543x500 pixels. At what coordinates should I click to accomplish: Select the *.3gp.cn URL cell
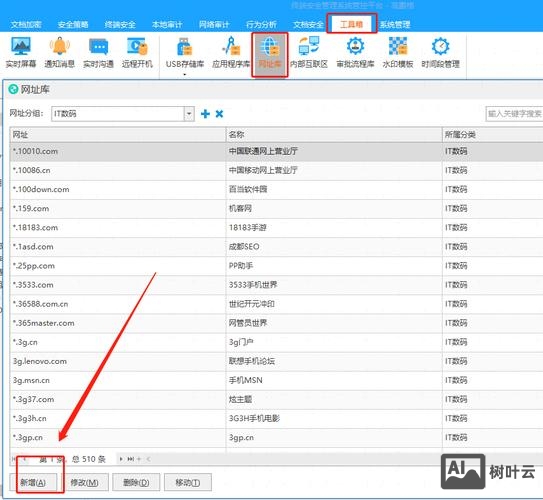pyautogui.click(x=118, y=437)
